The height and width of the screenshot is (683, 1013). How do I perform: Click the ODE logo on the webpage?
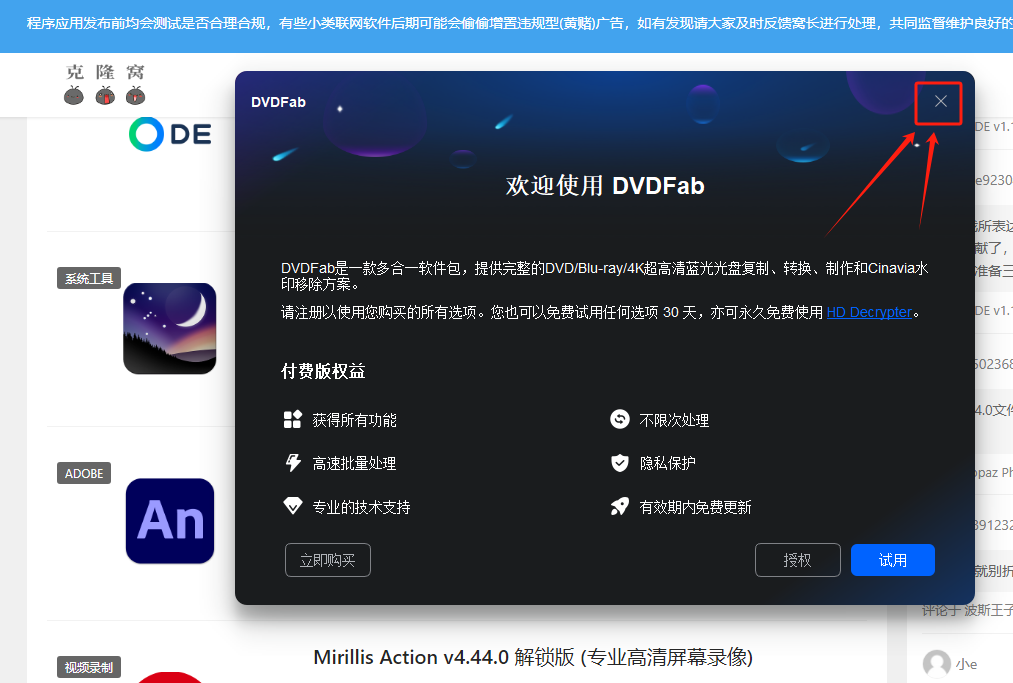pyautogui.click(x=170, y=134)
